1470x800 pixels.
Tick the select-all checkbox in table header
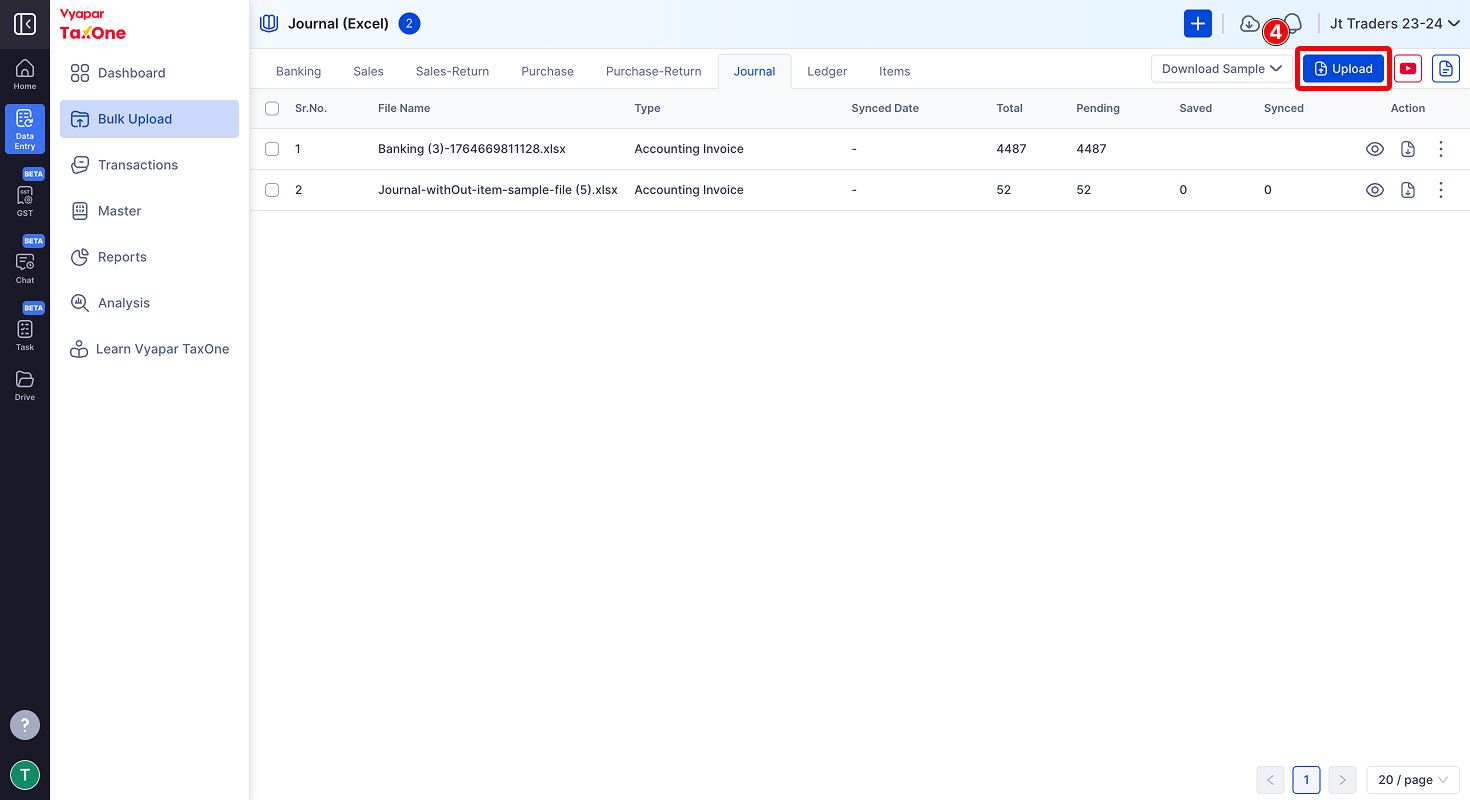(x=272, y=108)
